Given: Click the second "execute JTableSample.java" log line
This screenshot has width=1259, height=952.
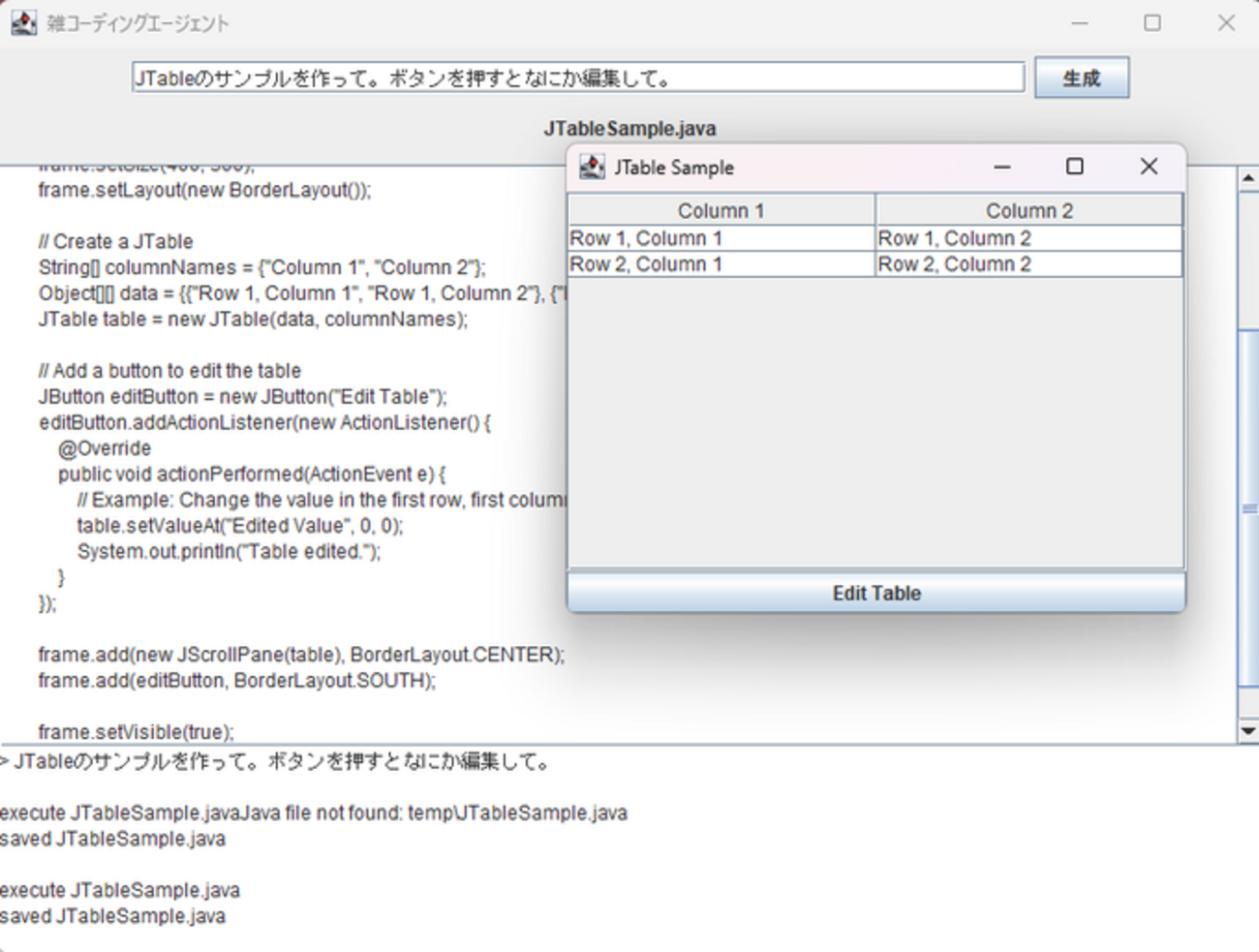Looking at the screenshot, I should tap(120, 890).
